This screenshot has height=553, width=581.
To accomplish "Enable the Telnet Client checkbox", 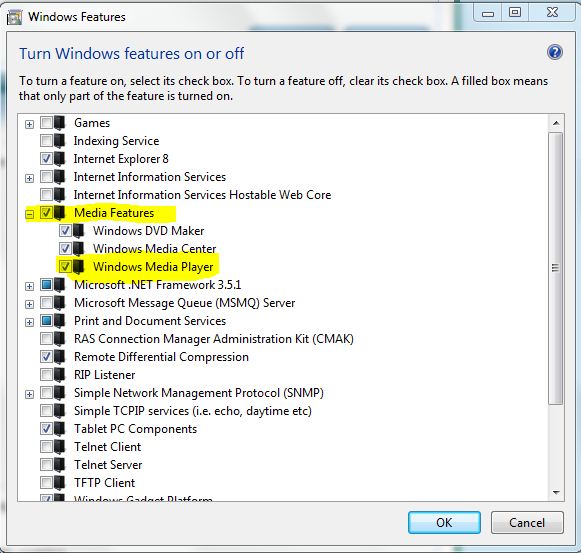I will [46, 446].
